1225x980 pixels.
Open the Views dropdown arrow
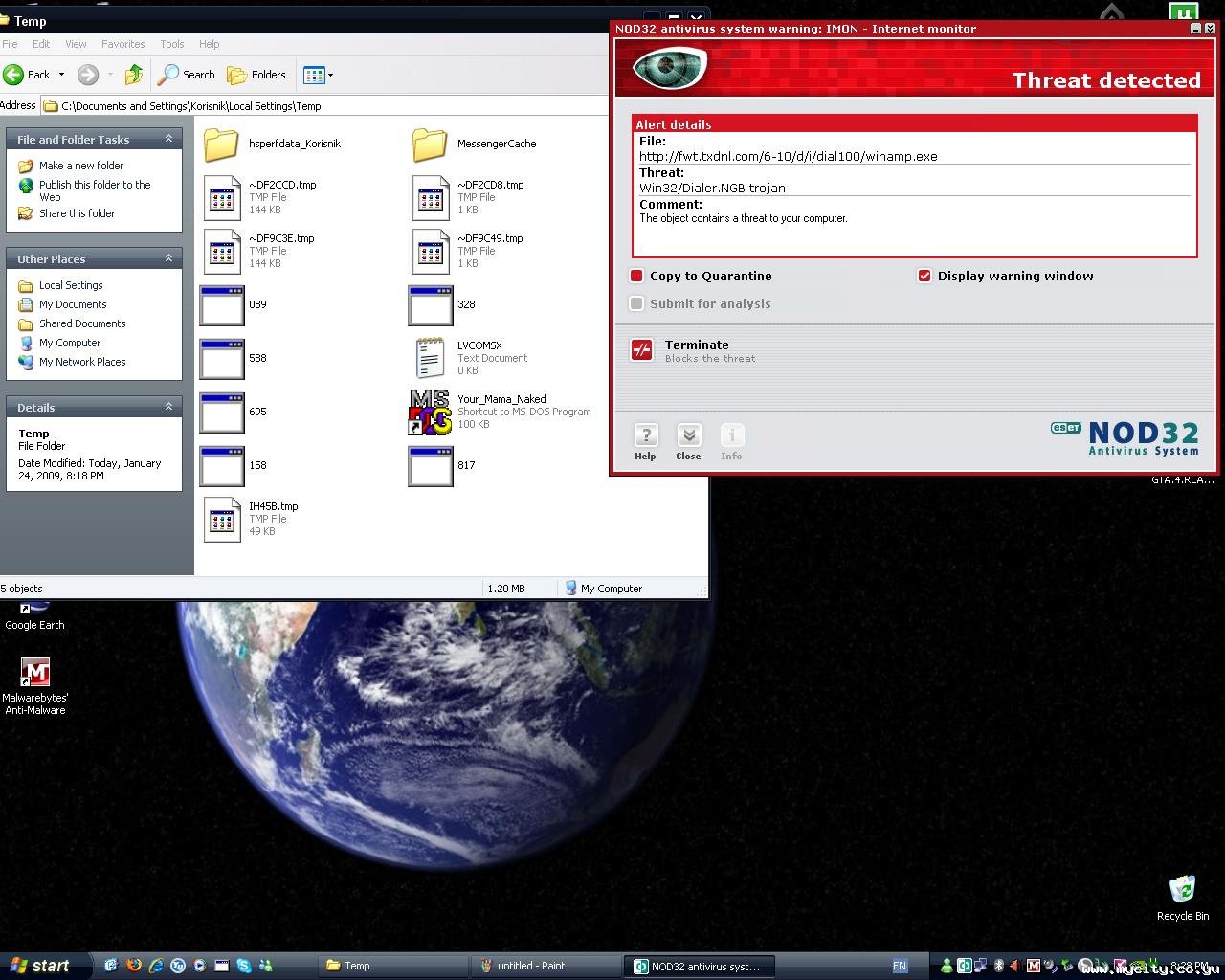point(330,75)
